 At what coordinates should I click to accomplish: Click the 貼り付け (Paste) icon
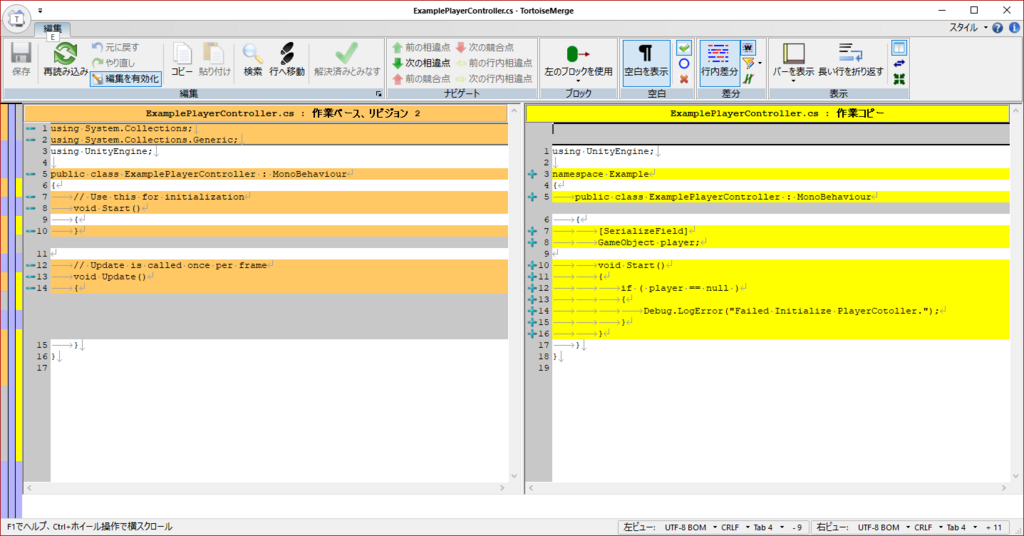214,54
